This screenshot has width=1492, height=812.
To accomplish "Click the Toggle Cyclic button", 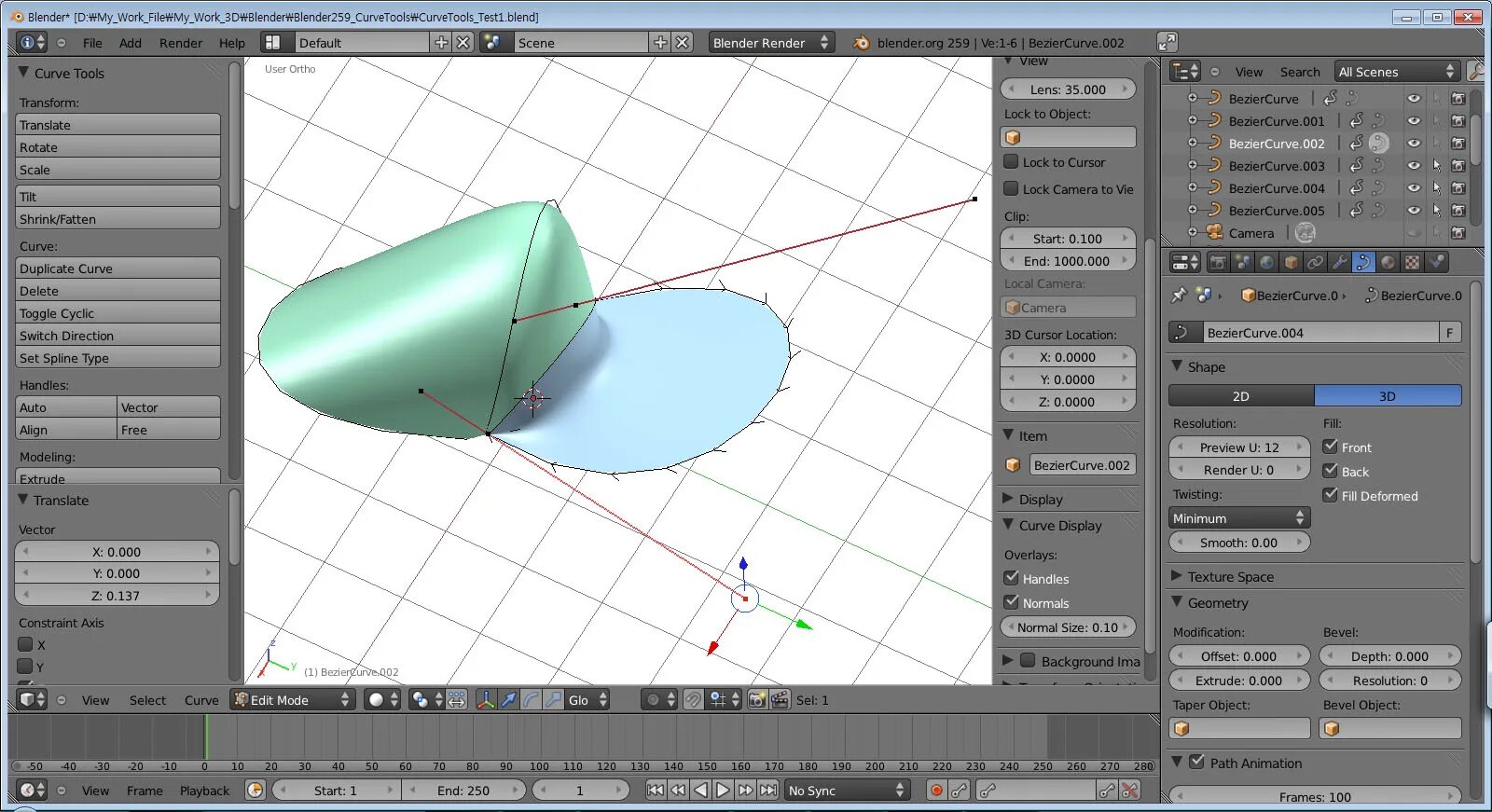I will [x=118, y=313].
